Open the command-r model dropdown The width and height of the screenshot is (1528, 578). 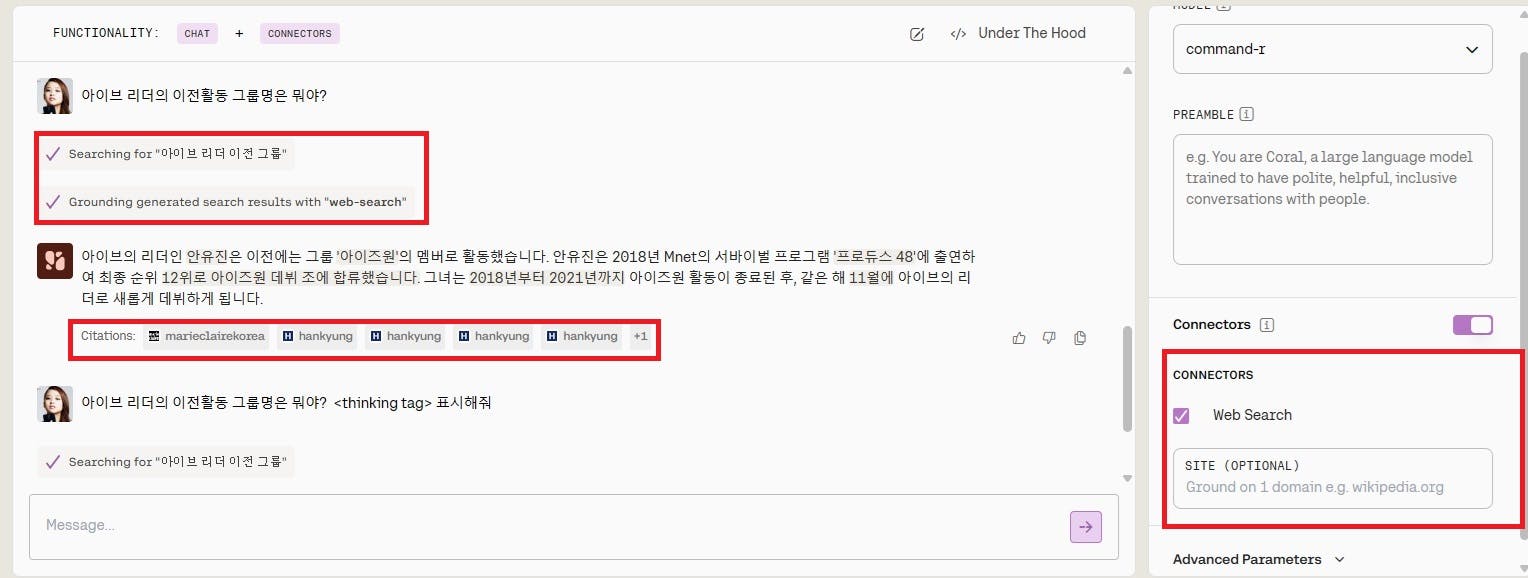click(x=1332, y=49)
